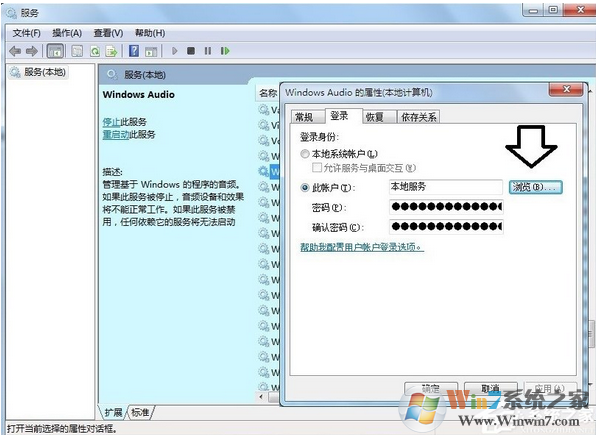596x435 pixels.
Task: Open the Help question mark icon
Action: click(134, 51)
